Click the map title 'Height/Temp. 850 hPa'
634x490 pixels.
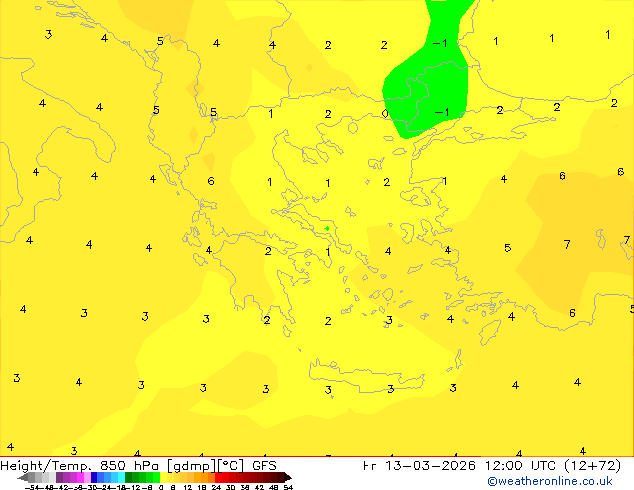point(79,466)
